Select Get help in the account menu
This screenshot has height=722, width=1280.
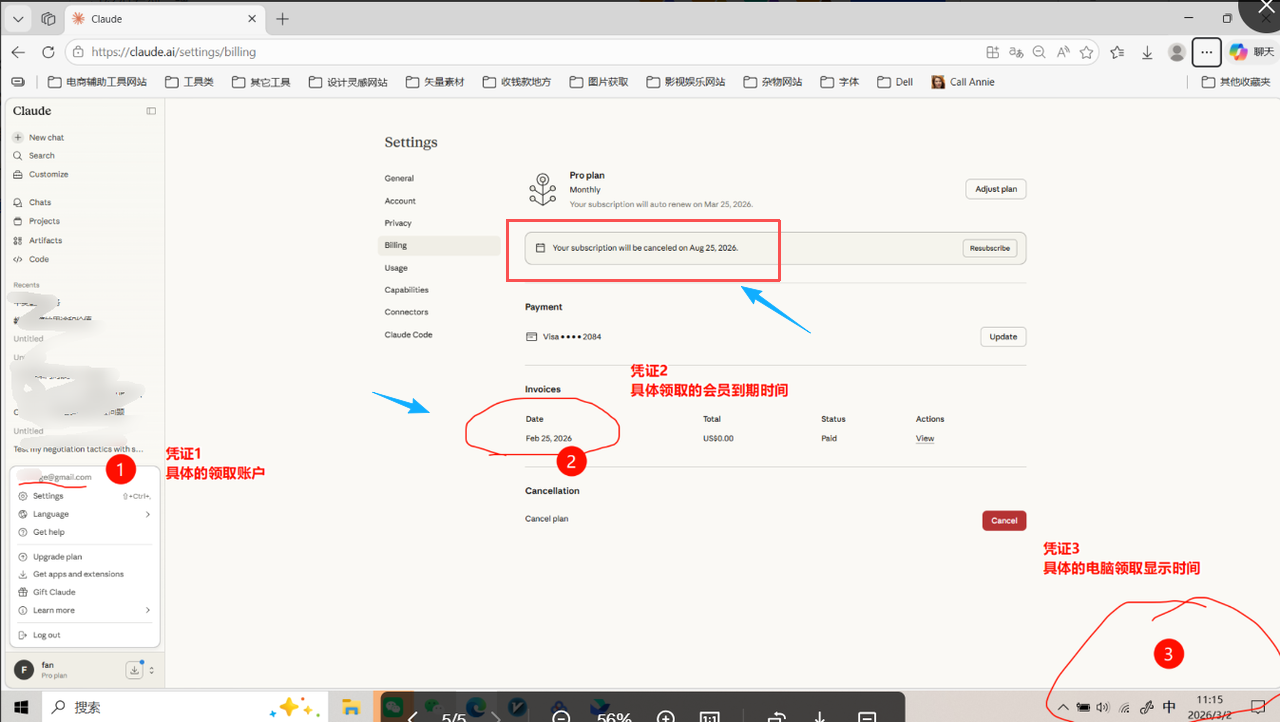point(84,532)
